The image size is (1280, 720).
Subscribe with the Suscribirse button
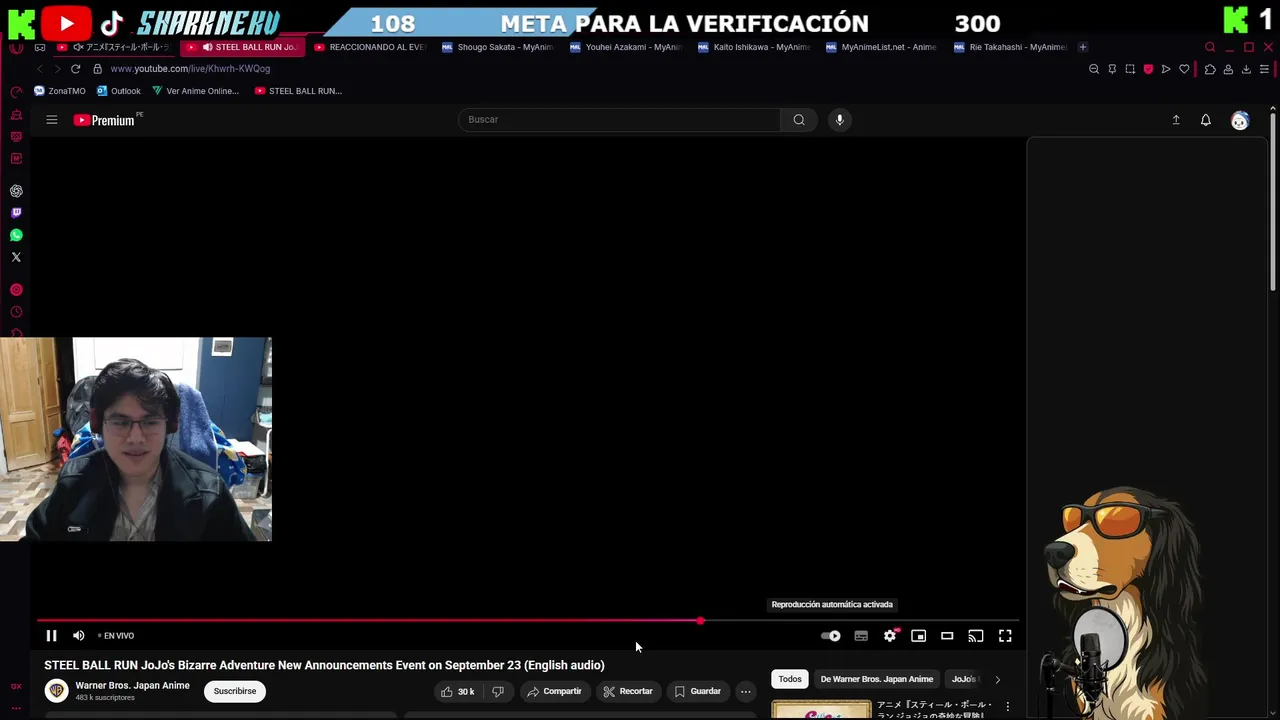tap(235, 691)
